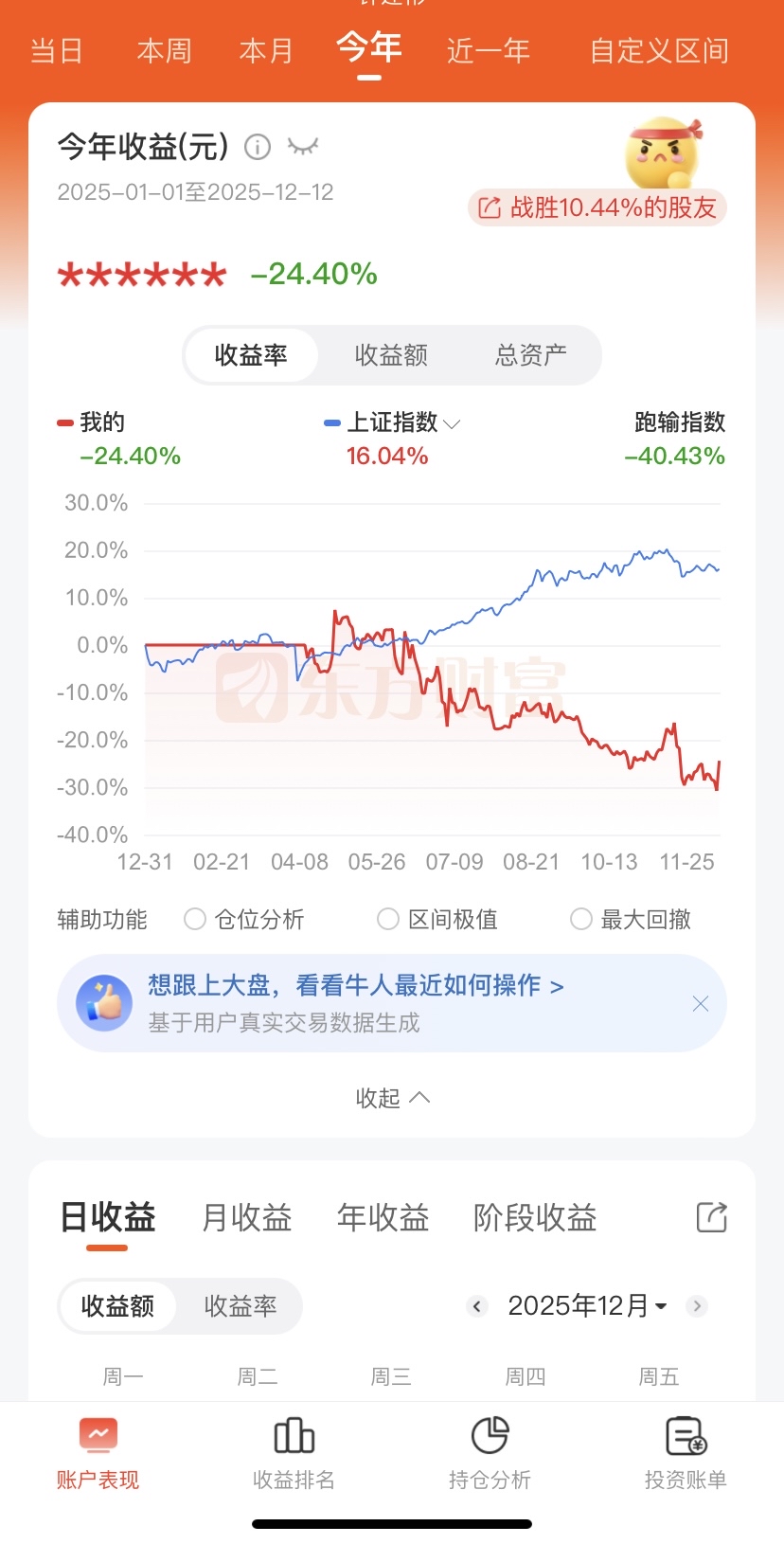This screenshot has height=1544, width=784.
Task: Enable the 区间极值 radio option
Action: (x=388, y=919)
